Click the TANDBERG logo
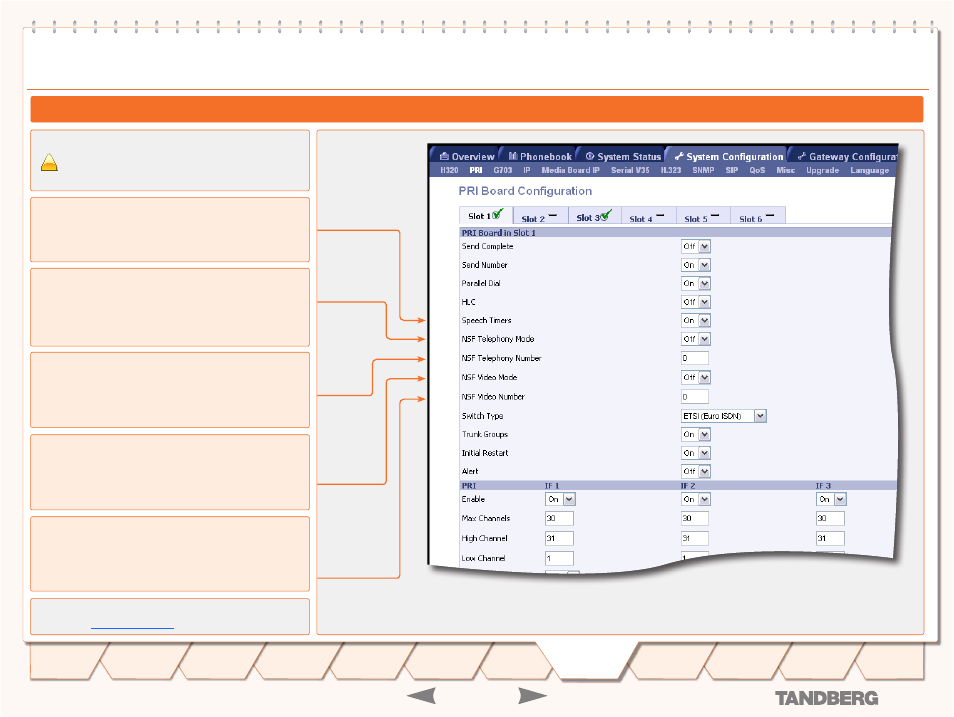 pyautogui.click(x=826, y=698)
